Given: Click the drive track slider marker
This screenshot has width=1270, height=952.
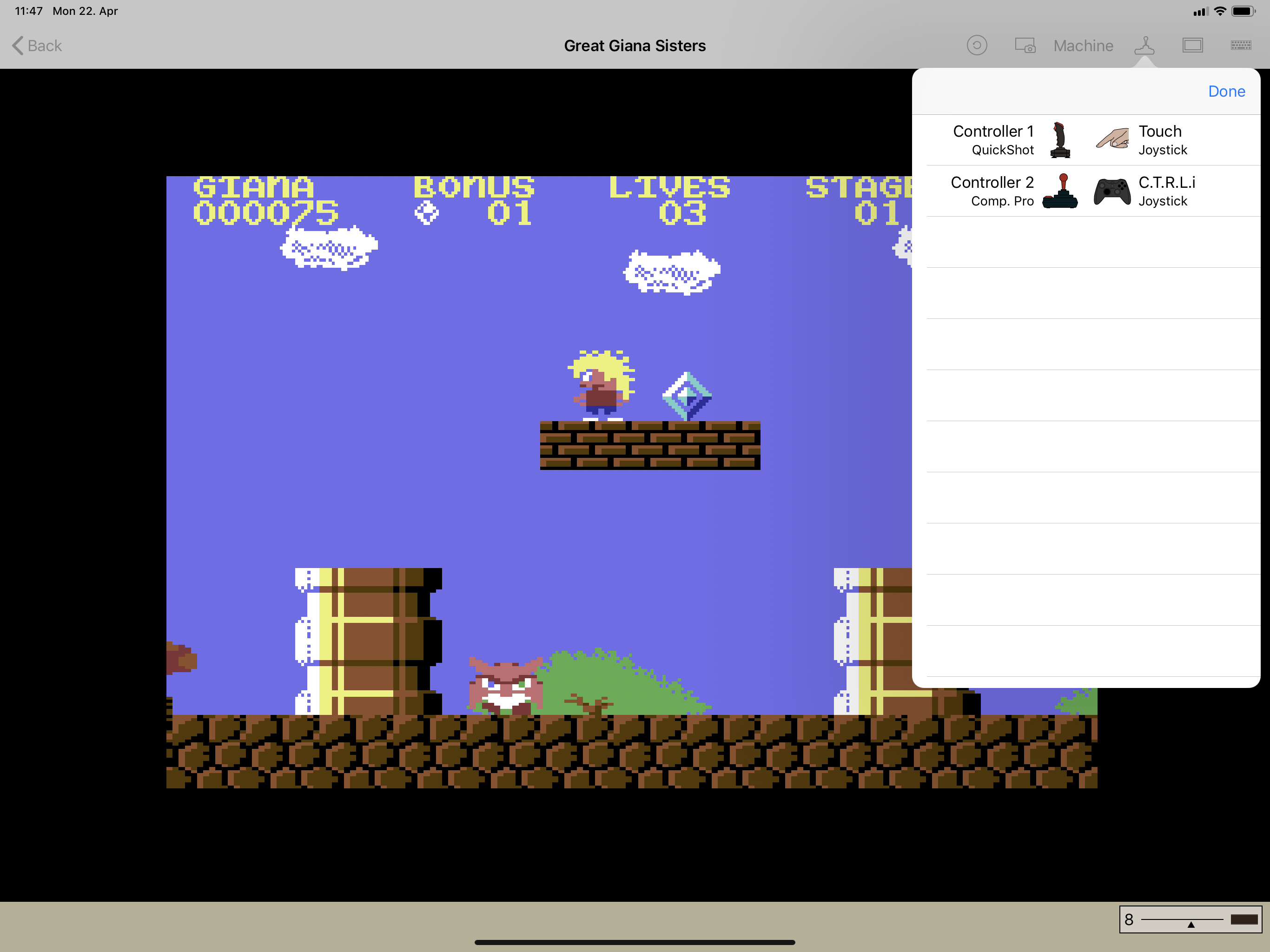Looking at the screenshot, I should pos(1190,925).
